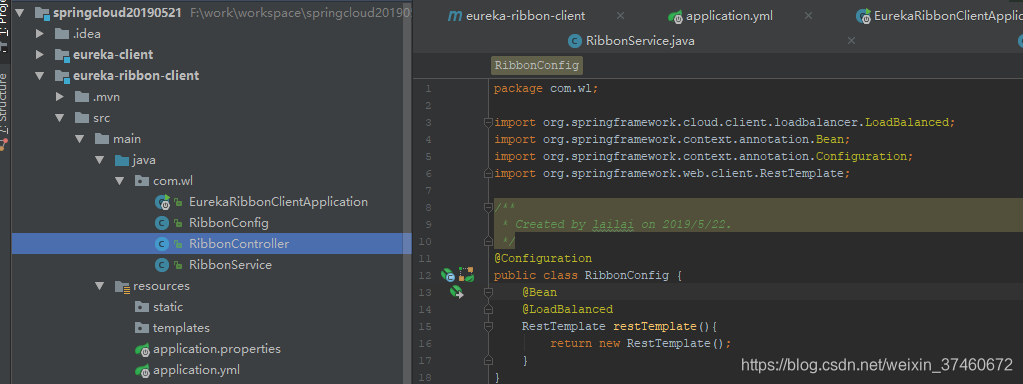Click line number 16 in gutter
The height and width of the screenshot is (384, 1023).
pos(425,344)
